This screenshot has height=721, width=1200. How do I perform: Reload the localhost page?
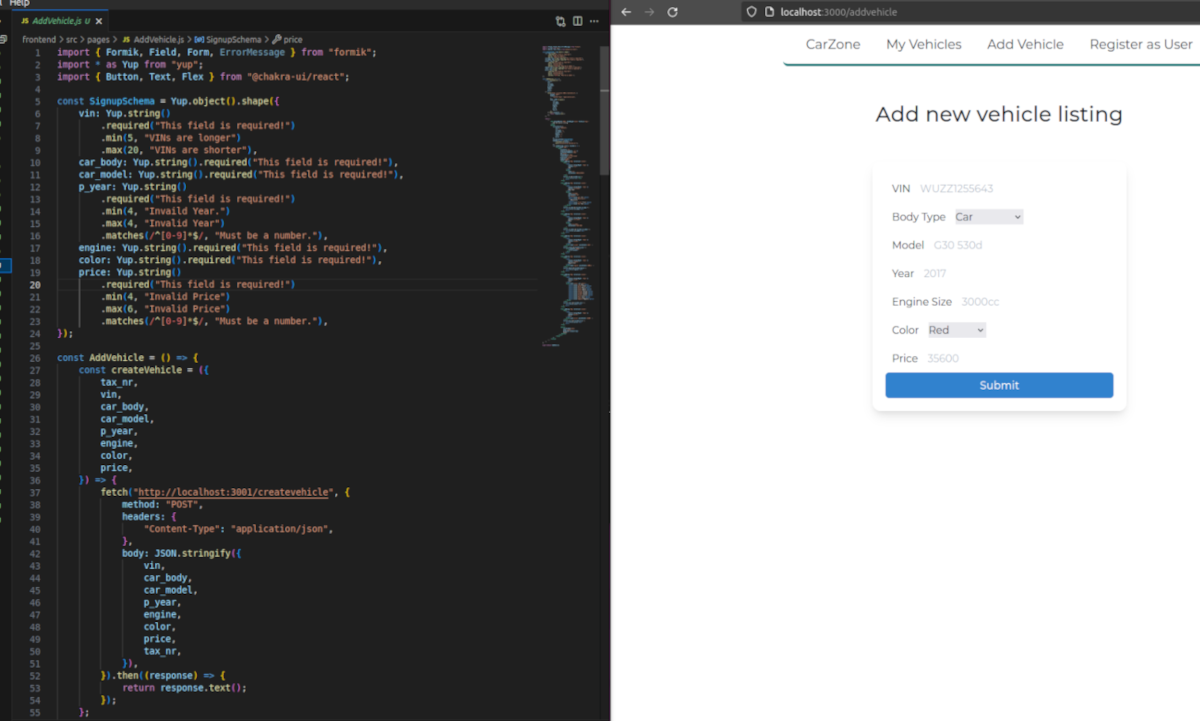tap(672, 12)
